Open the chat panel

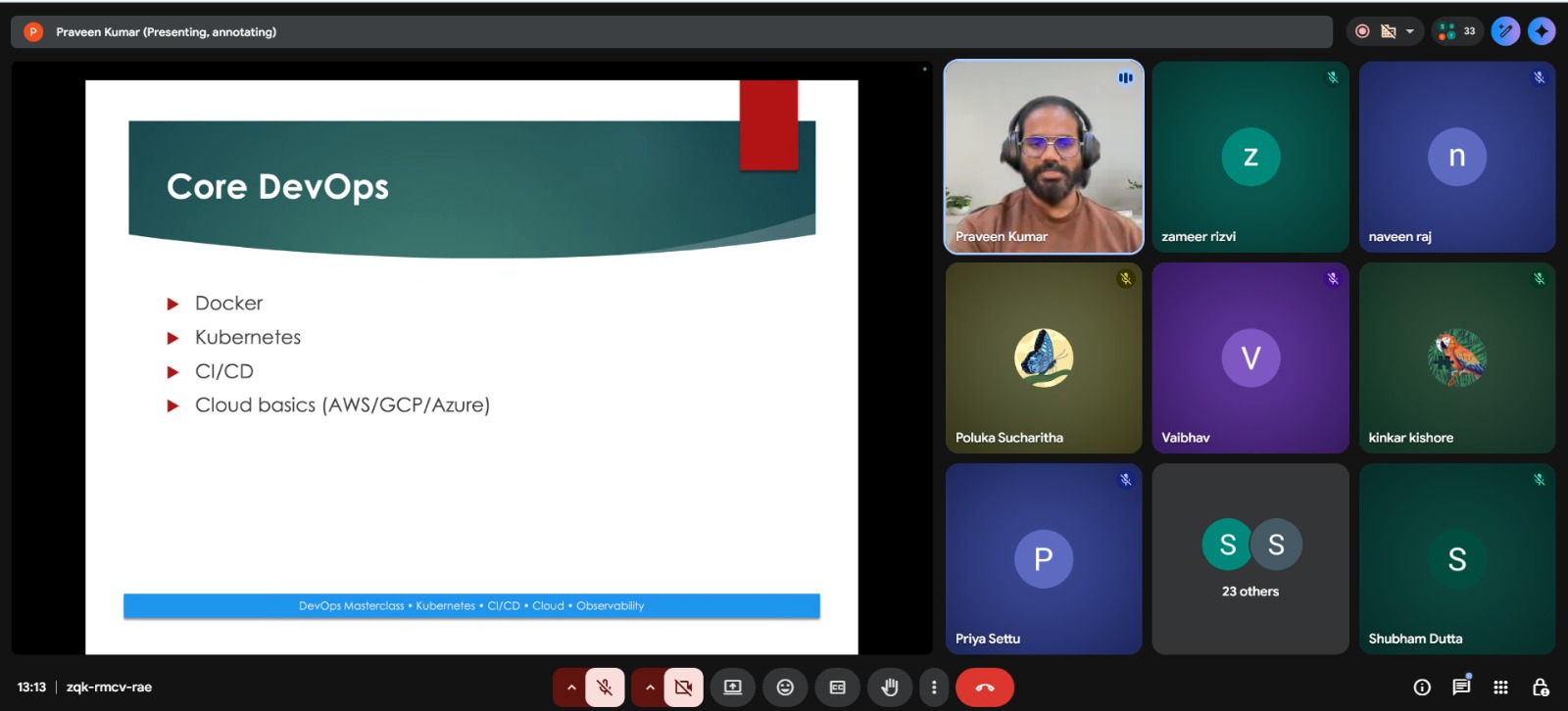point(1461,687)
